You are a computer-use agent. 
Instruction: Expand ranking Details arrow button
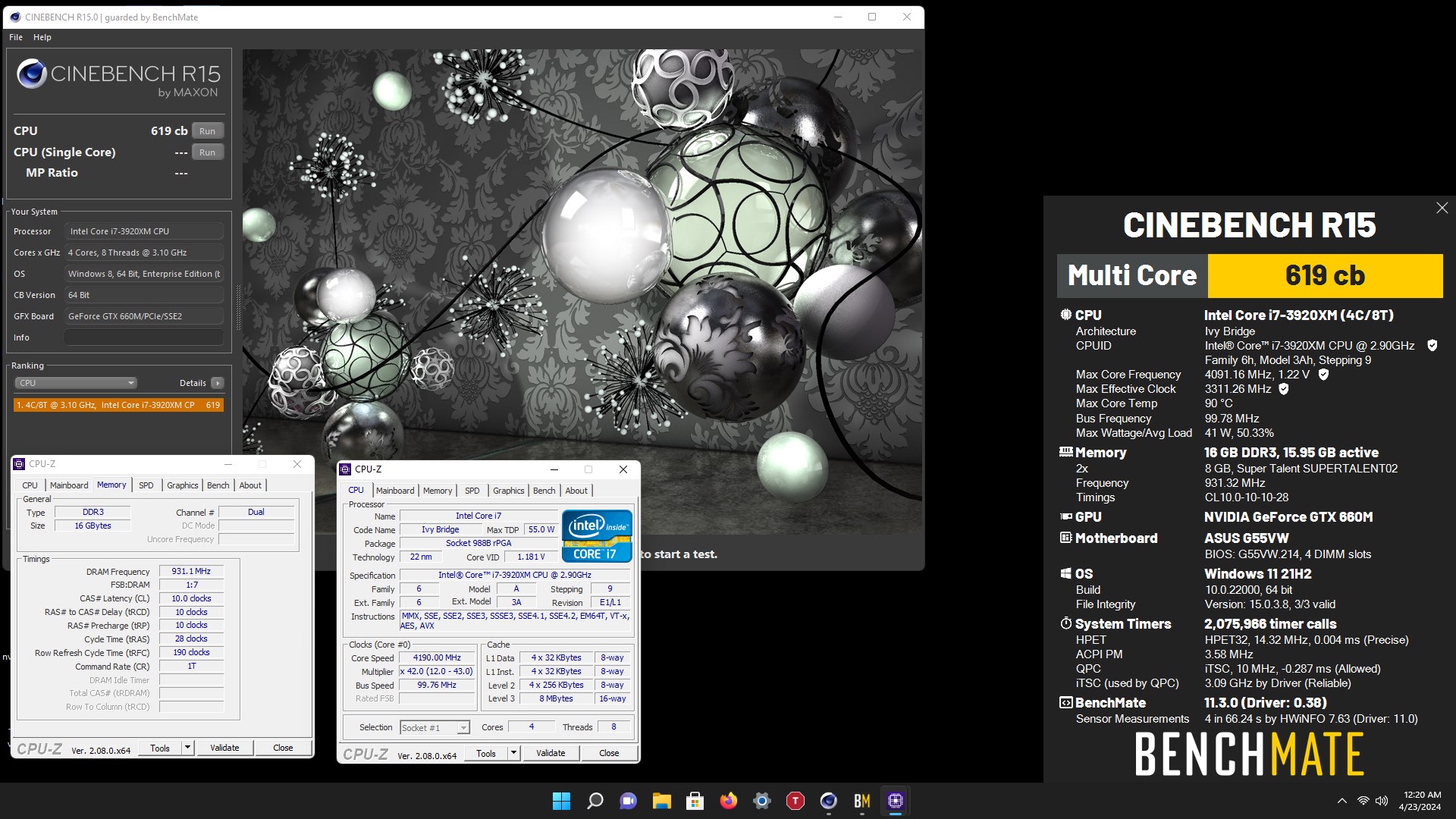pos(218,383)
